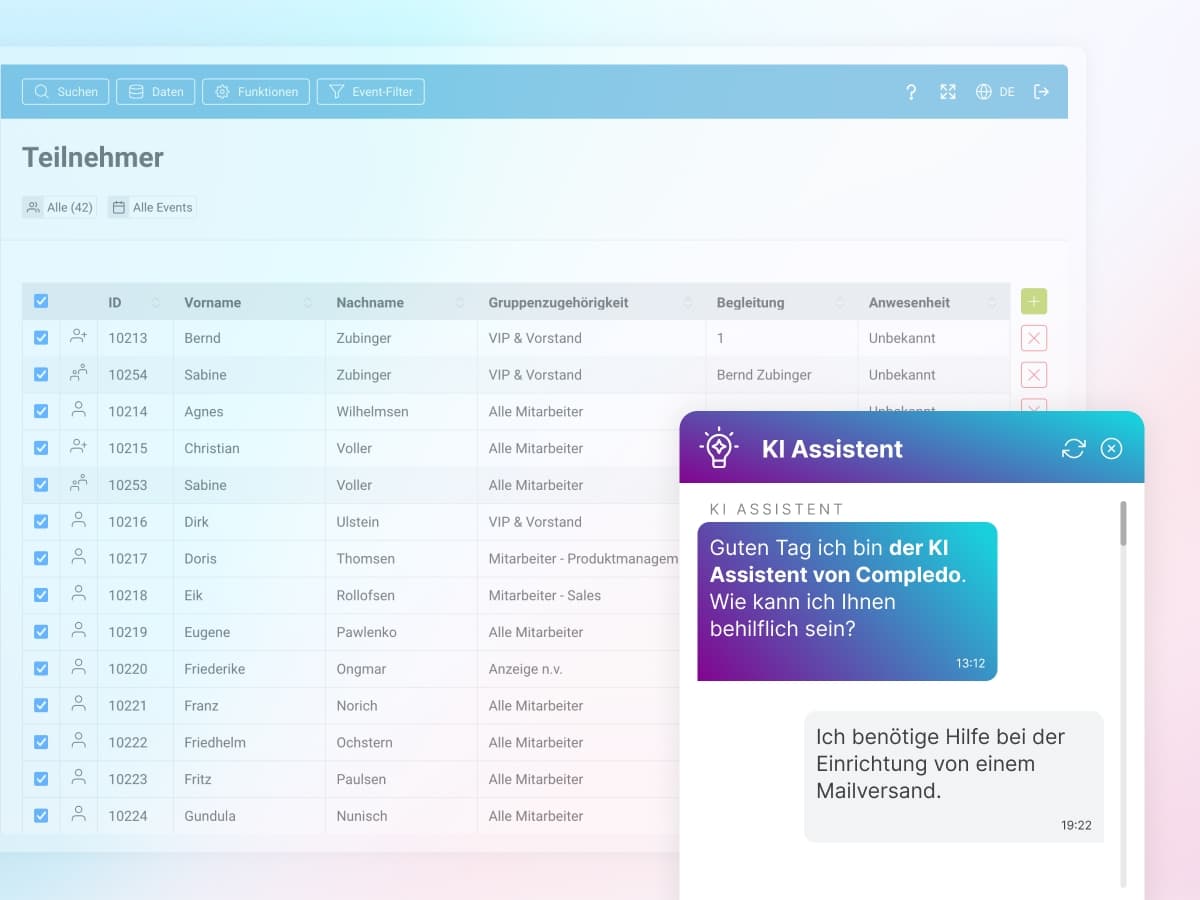
Task: Uncheck the checkbox for Doris Thomsen
Action: pos(41,558)
